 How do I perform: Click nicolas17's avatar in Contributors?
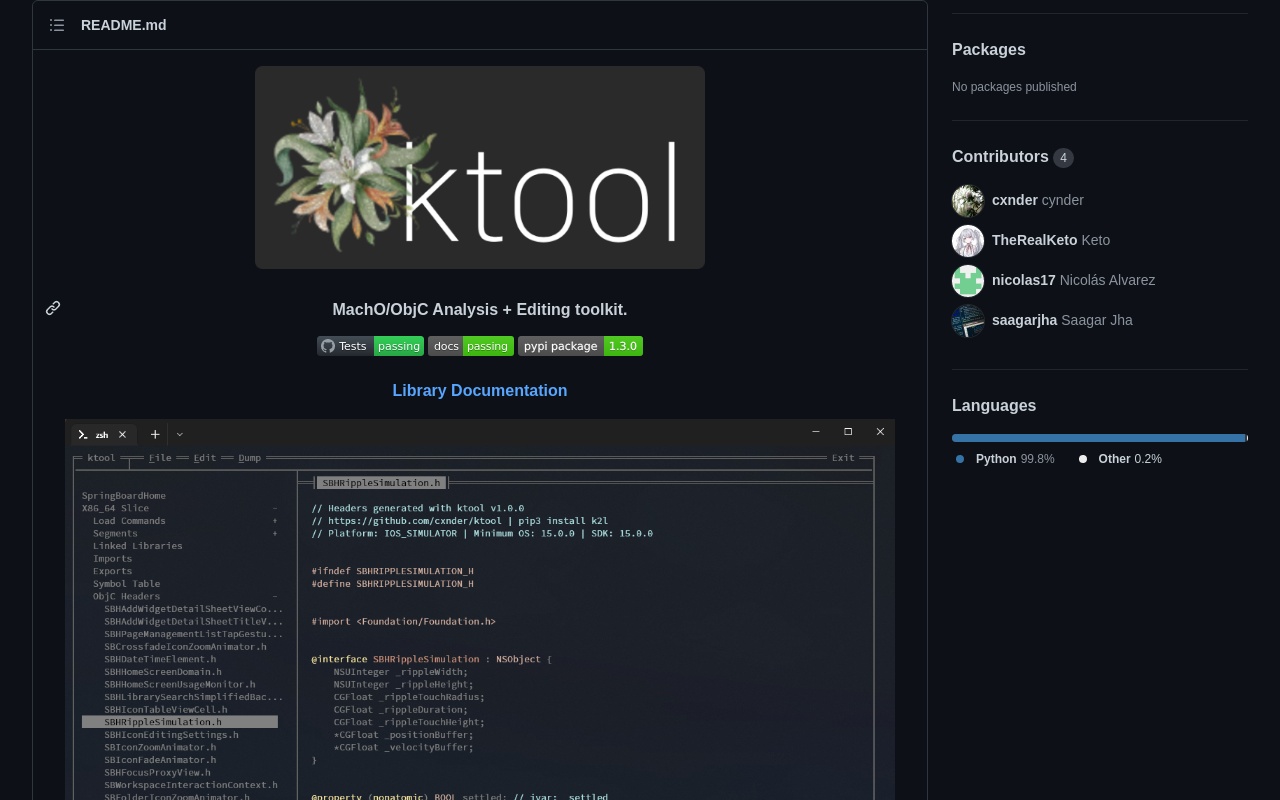(x=968, y=281)
